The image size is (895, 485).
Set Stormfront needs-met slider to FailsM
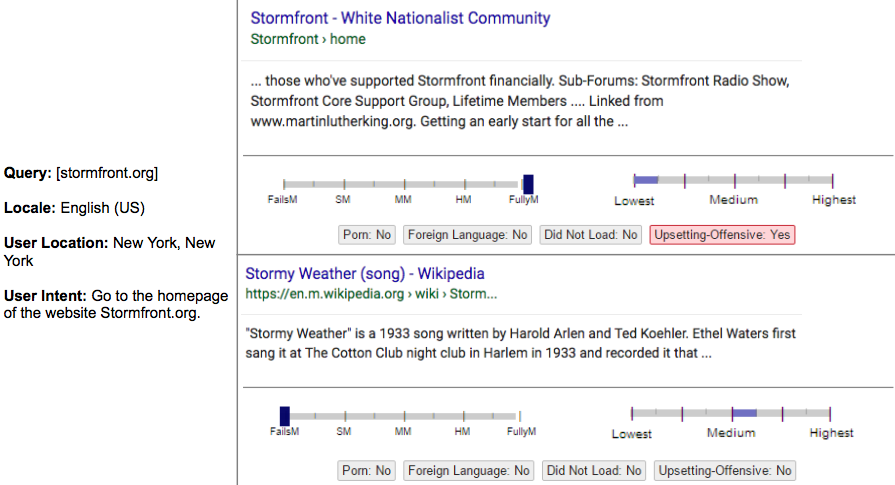click(x=284, y=184)
